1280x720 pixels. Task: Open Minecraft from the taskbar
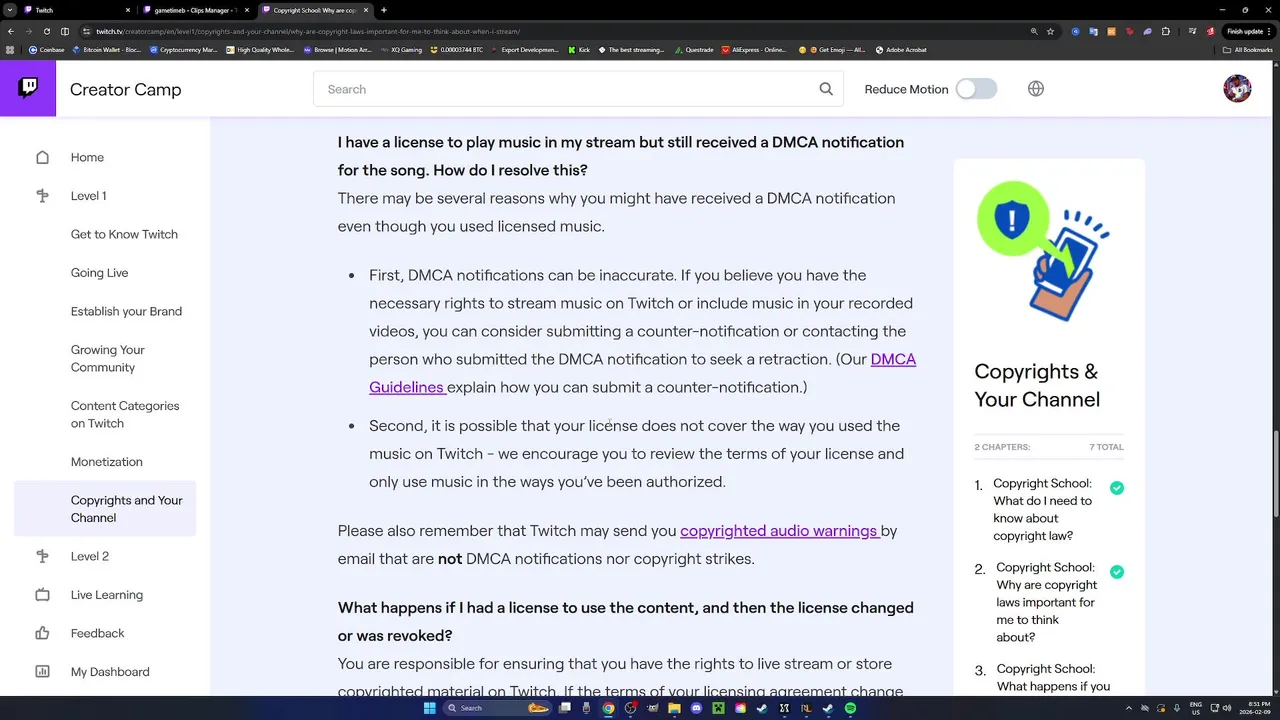tap(718, 708)
